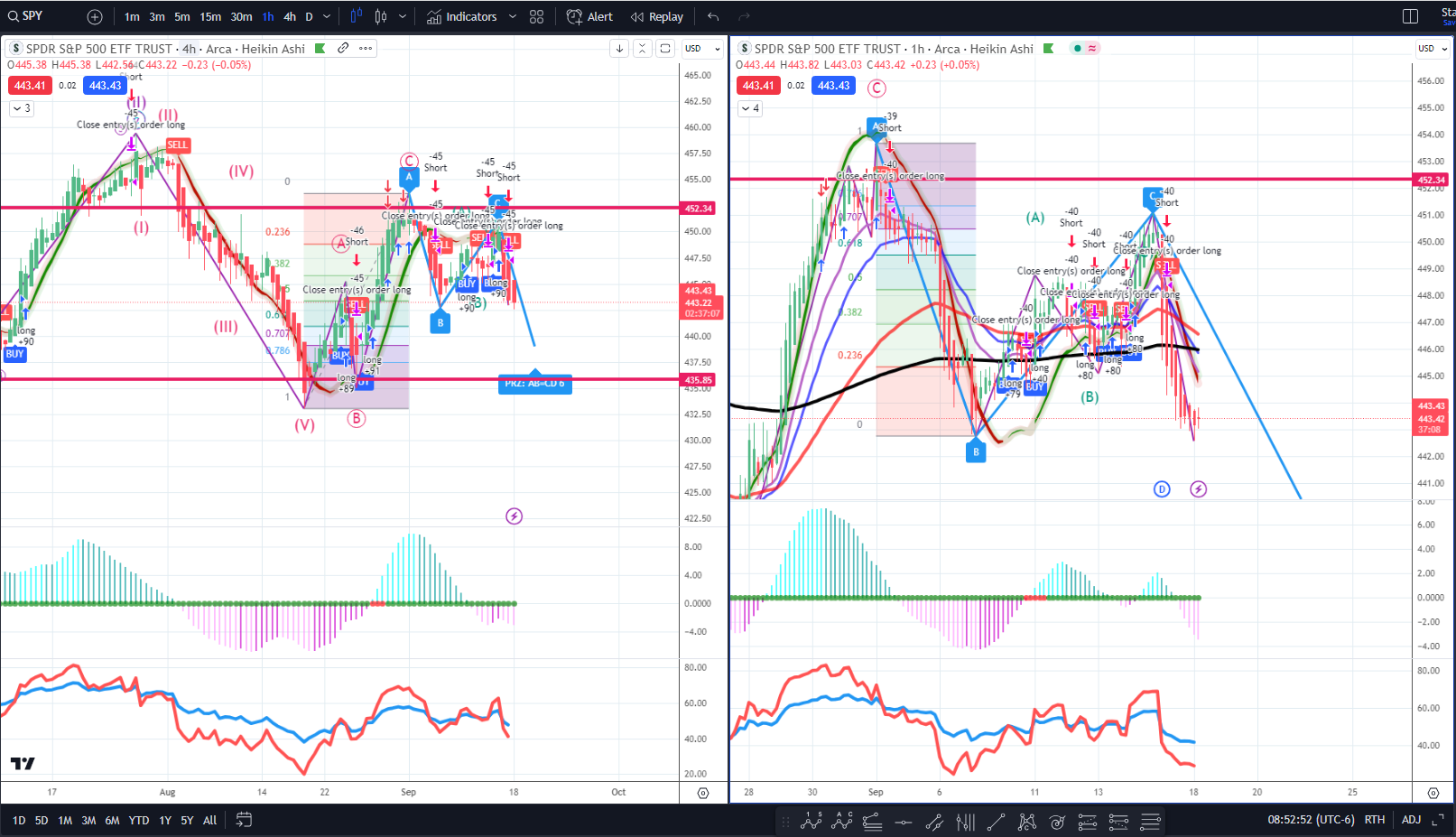Screen dimensions: 1456x837
Task: Select the 30m timeframe
Action: click(241, 16)
